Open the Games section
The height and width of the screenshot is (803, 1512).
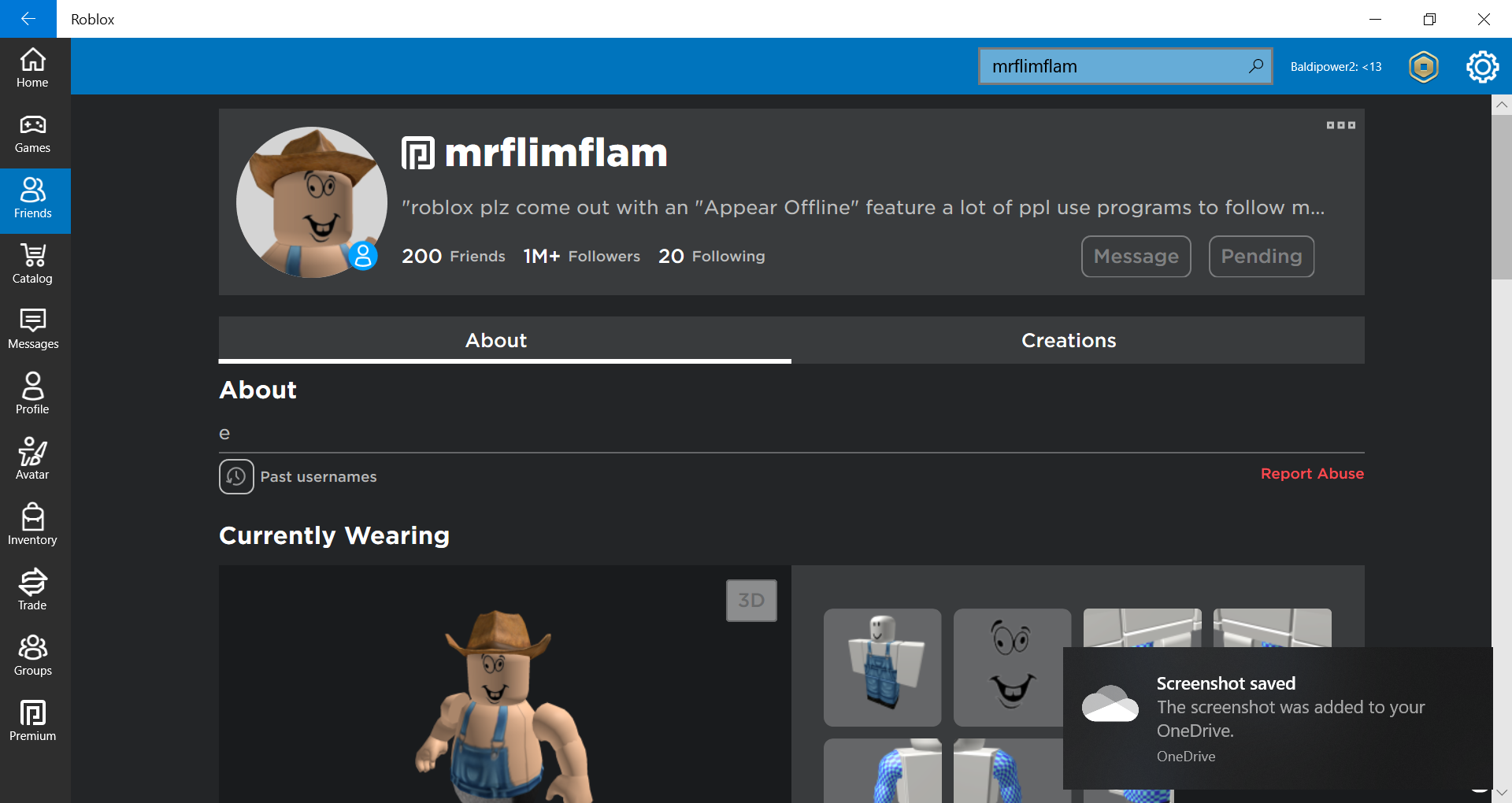(x=32, y=135)
